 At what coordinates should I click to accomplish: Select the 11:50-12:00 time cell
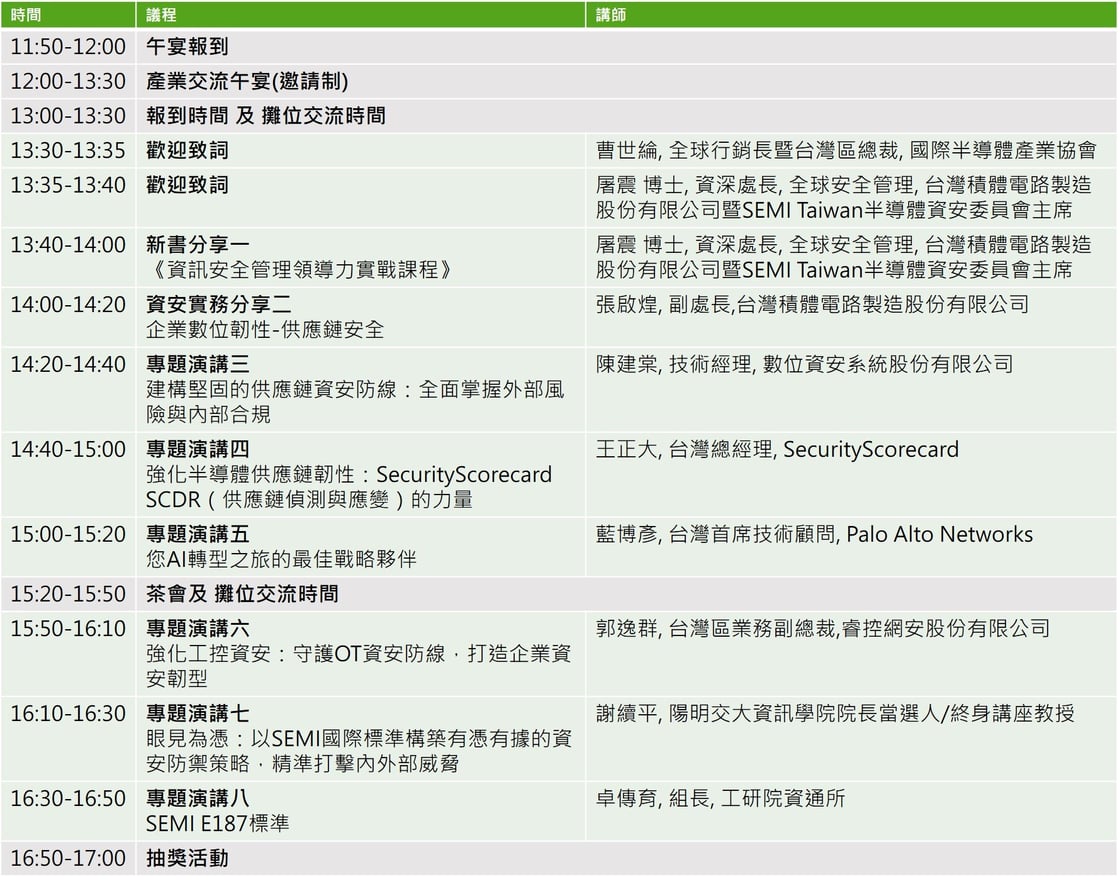(x=68, y=46)
